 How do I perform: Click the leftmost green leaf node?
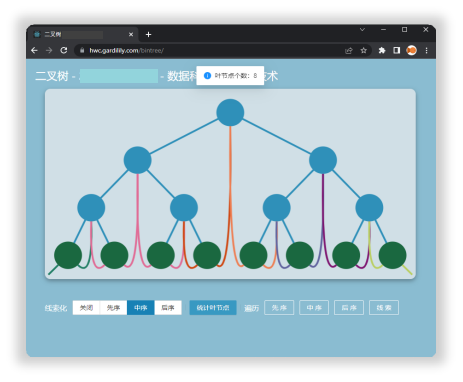68,255
